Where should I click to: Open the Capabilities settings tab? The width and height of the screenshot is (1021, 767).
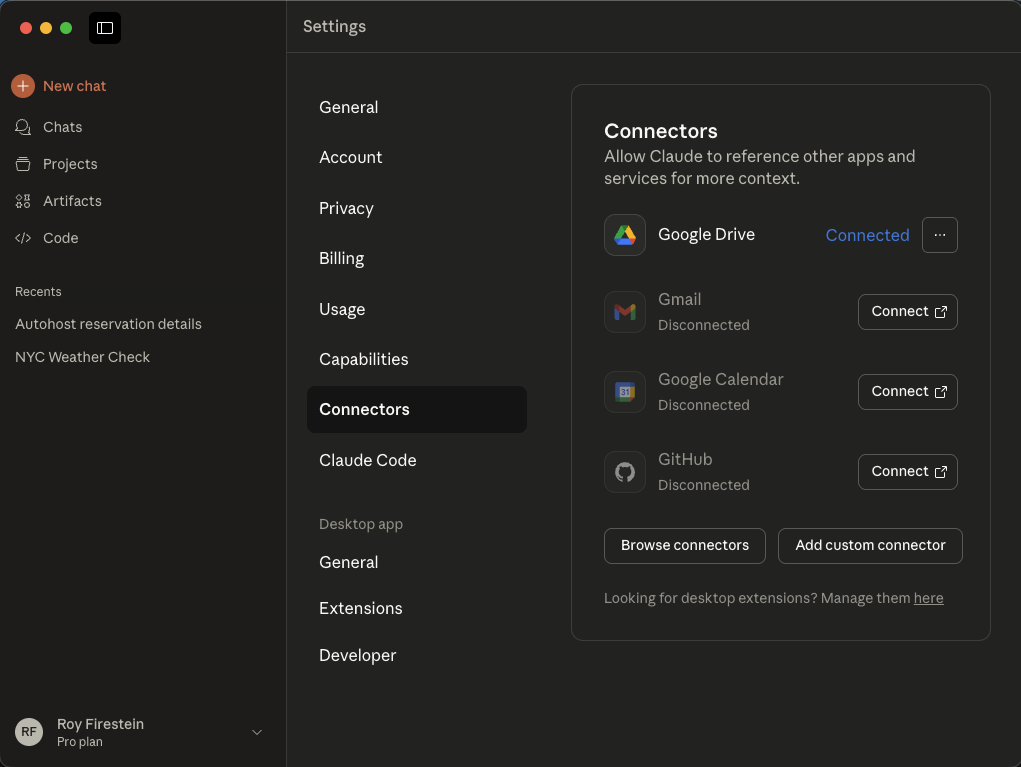pyautogui.click(x=363, y=359)
